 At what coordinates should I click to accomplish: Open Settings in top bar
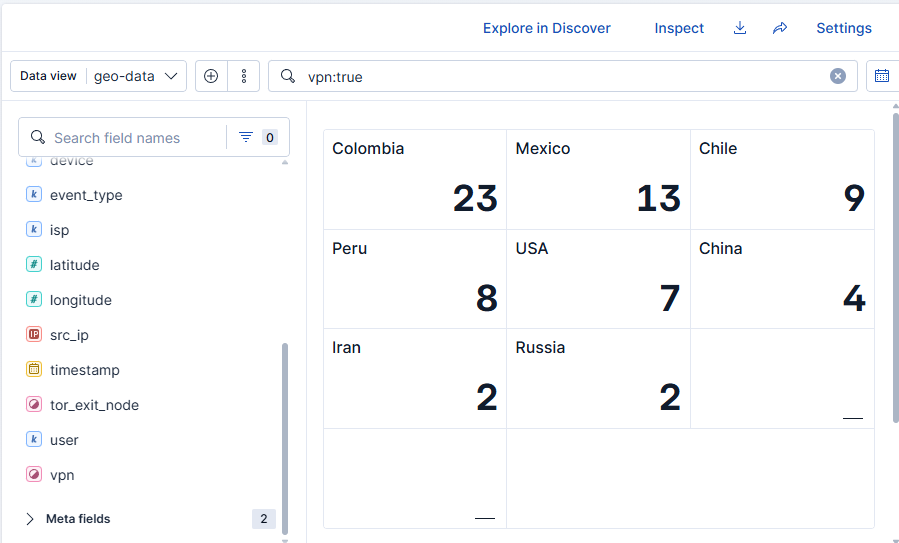point(843,28)
